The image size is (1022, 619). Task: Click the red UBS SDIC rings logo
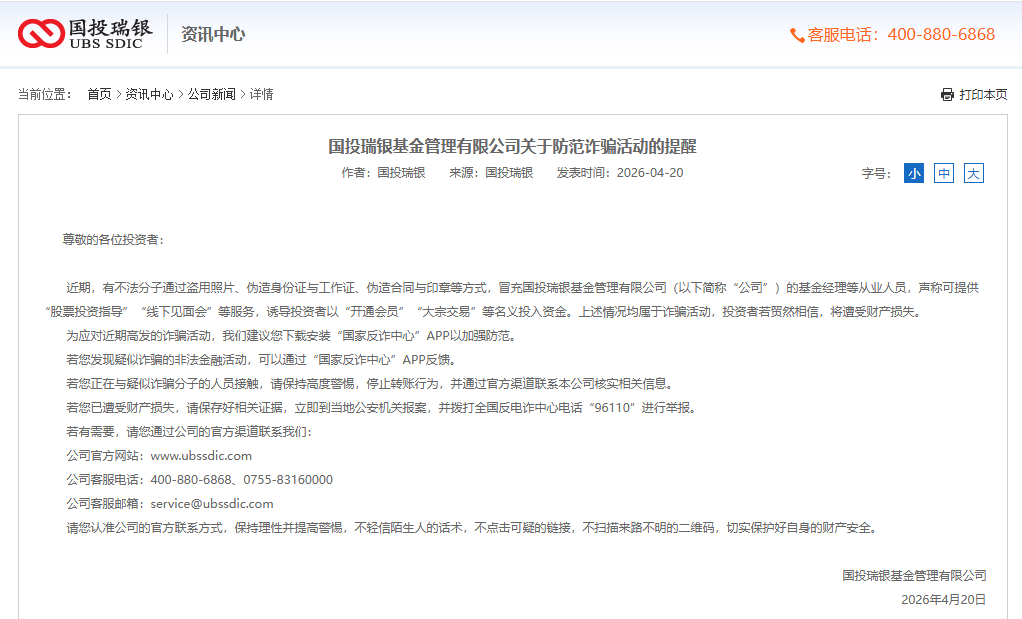41,34
